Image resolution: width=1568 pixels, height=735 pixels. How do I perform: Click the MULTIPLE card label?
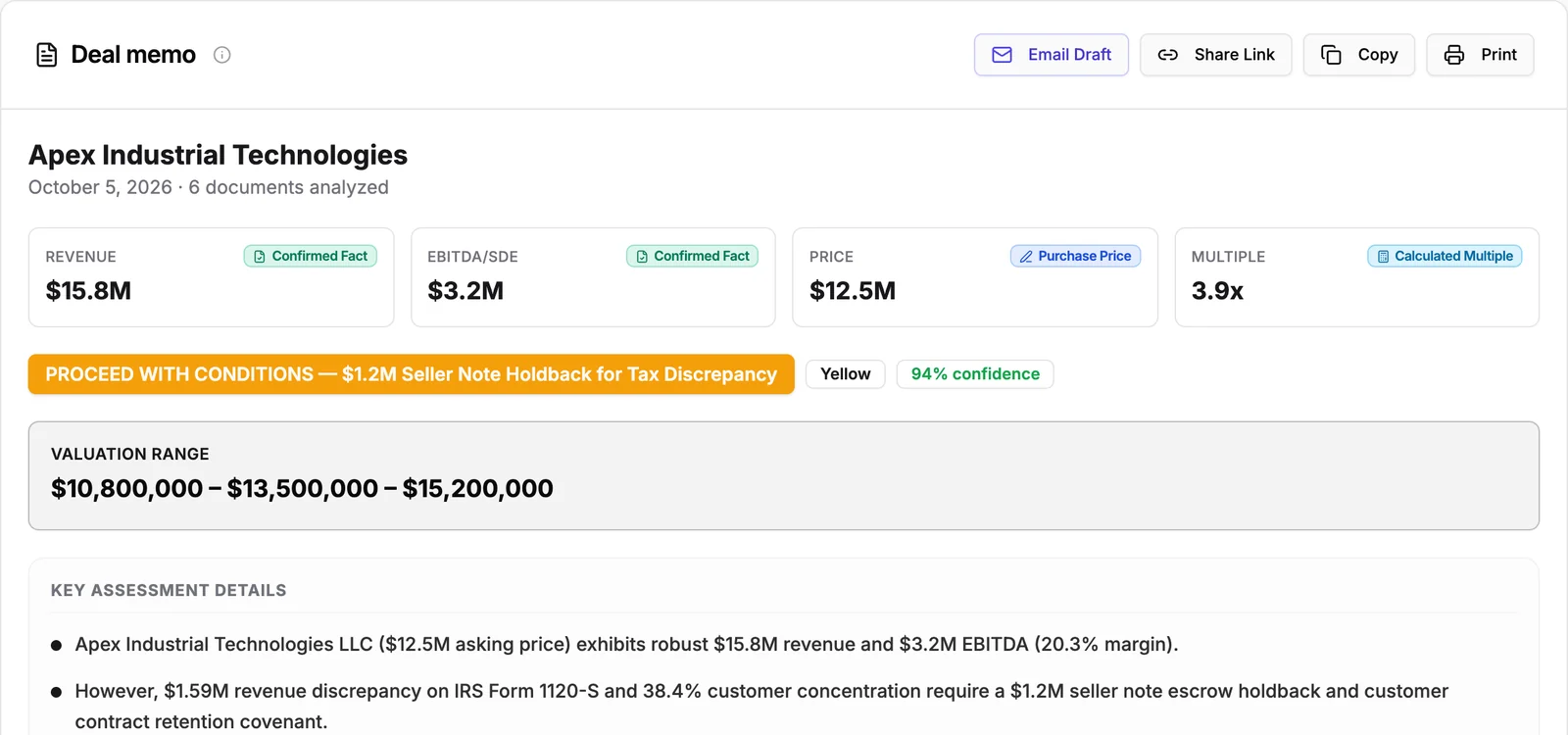pos(1228,257)
